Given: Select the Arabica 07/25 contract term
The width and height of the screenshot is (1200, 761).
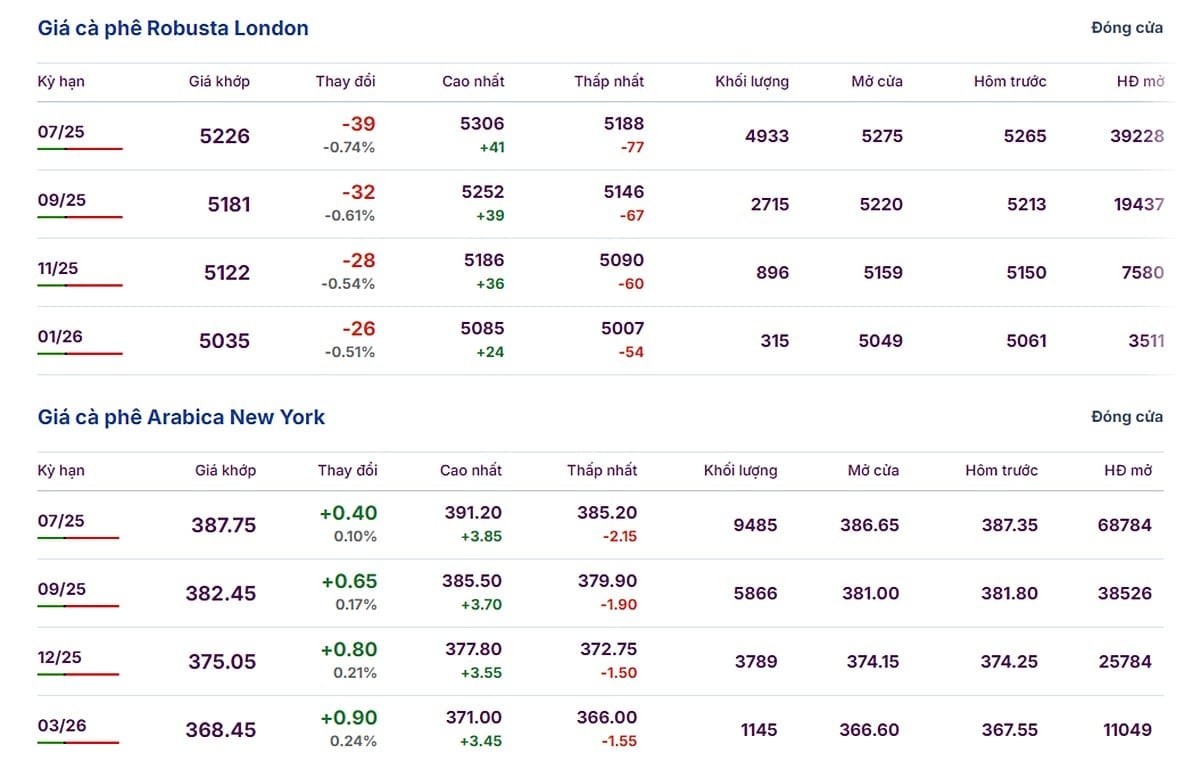Looking at the screenshot, I should 62,521.
